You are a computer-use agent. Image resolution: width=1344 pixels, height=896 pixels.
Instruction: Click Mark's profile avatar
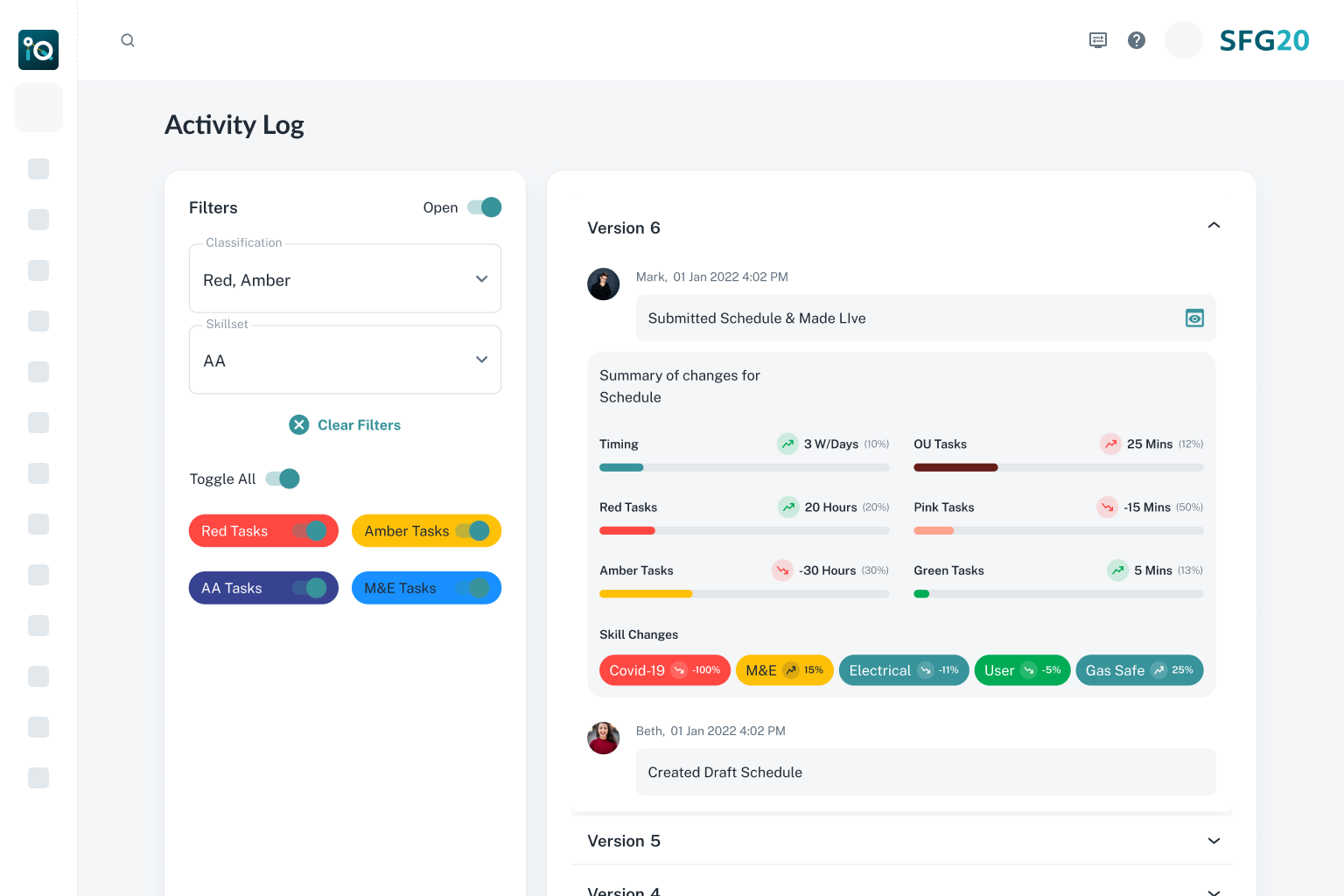pos(603,283)
